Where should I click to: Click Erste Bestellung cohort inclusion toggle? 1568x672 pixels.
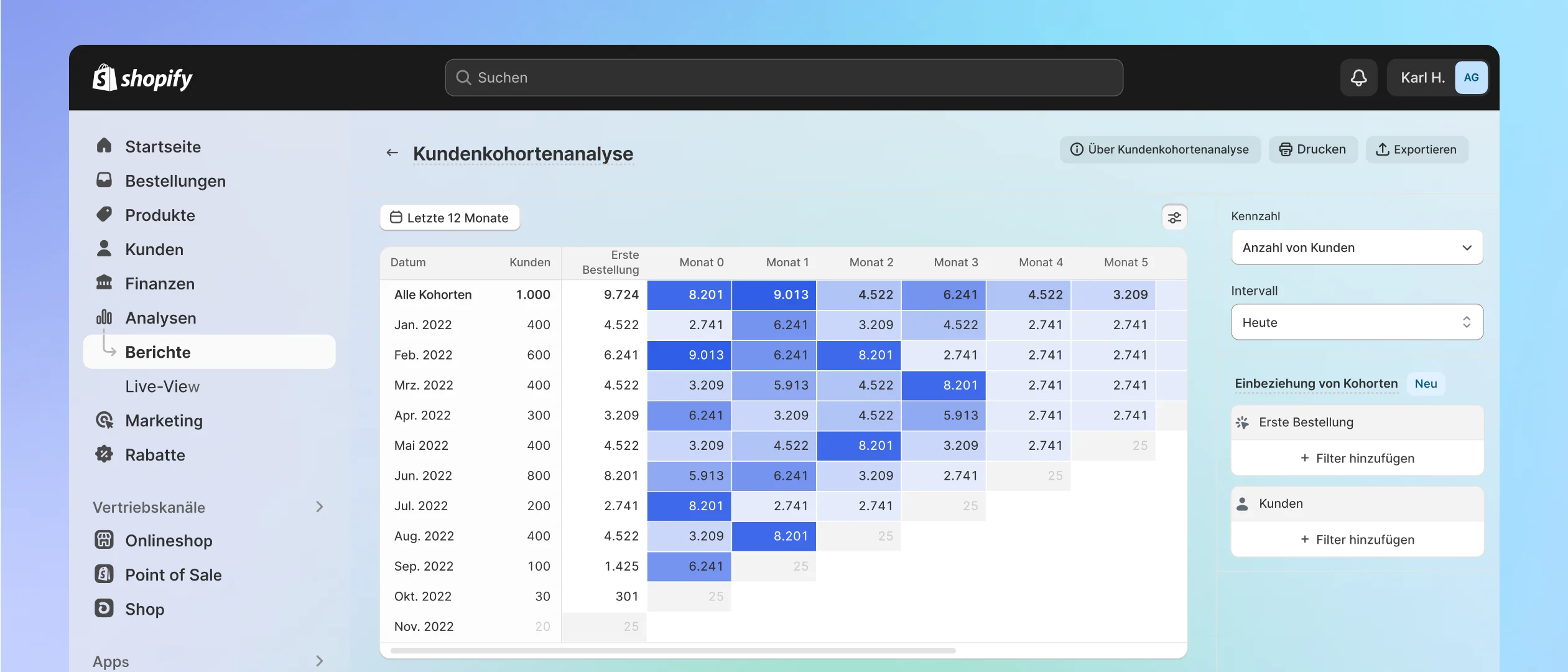[x=1356, y=422]
